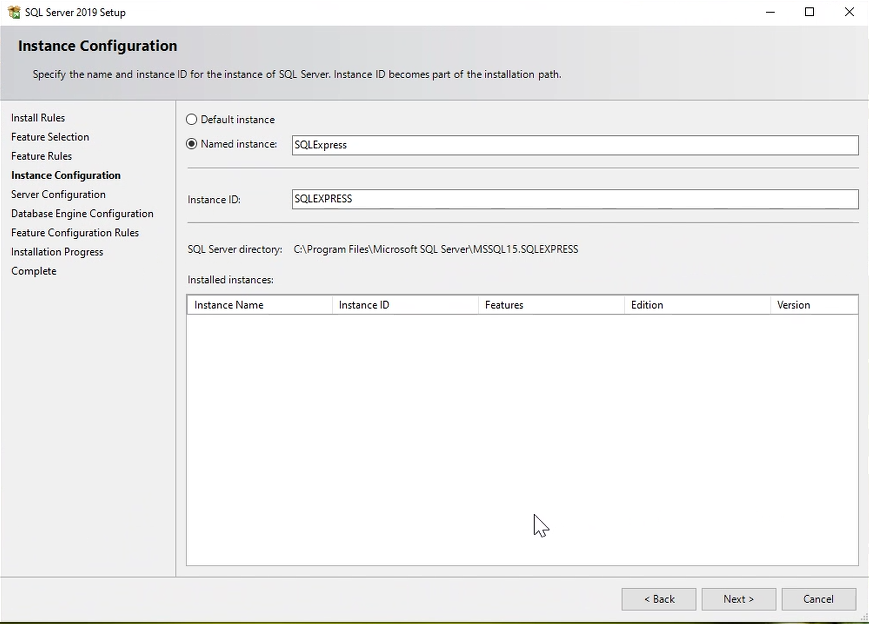The image size is (869, 624).
Task: Minimize the setup window
Action: (770, 12)
